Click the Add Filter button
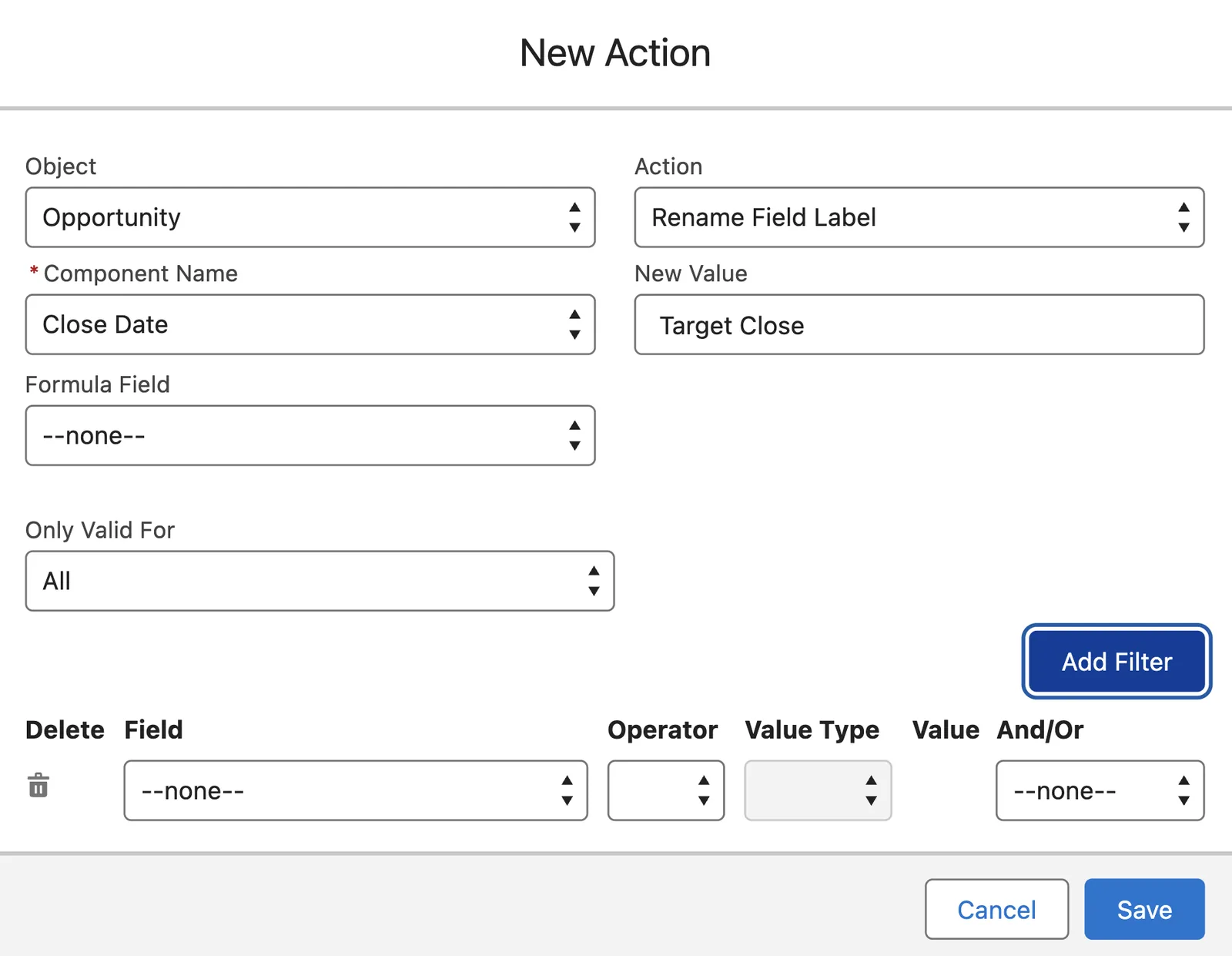Viewport: 1232px width, 956px height. point(1117,662)
